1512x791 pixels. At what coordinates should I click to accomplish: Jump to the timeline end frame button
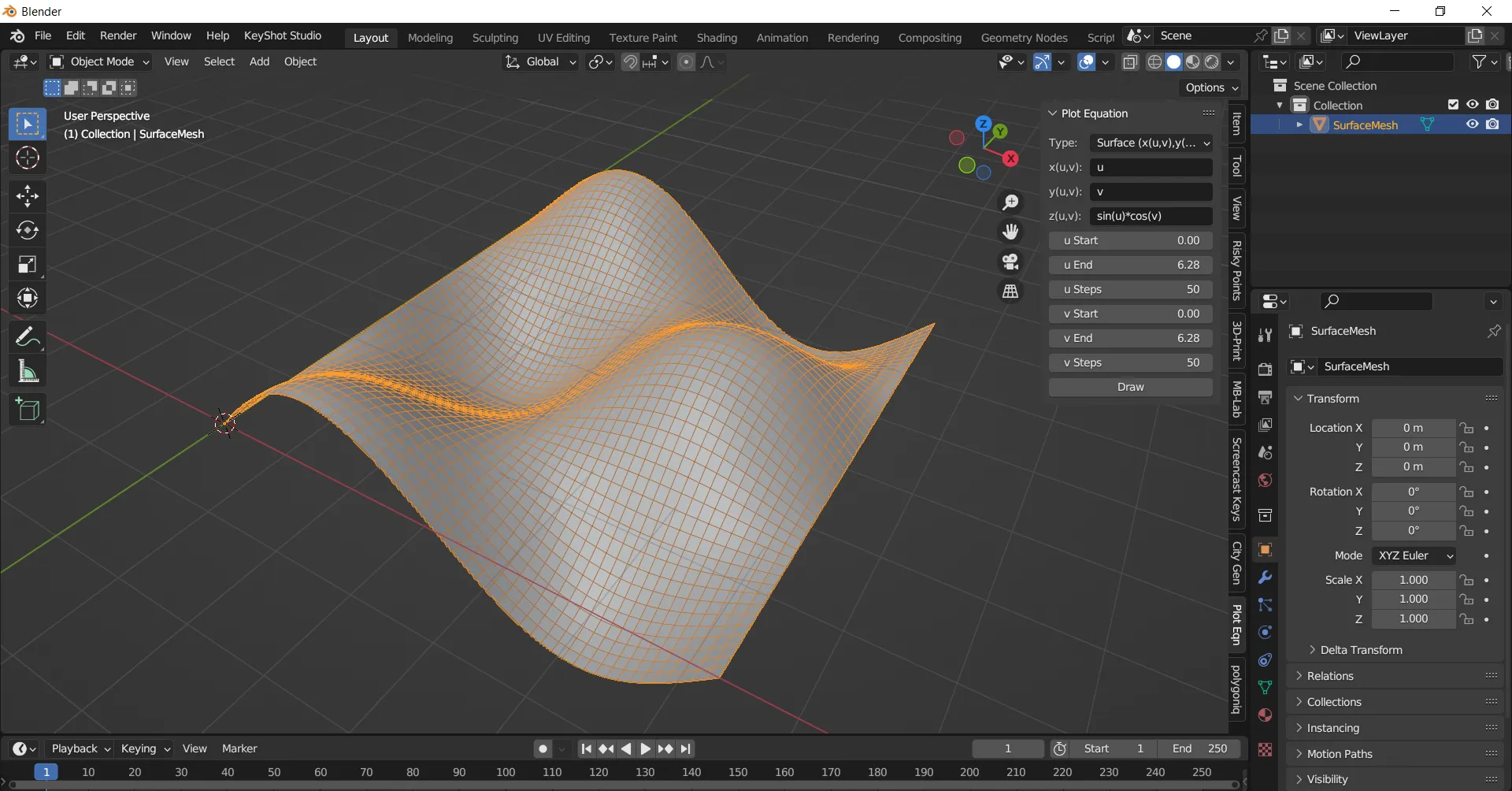point(686,749)
